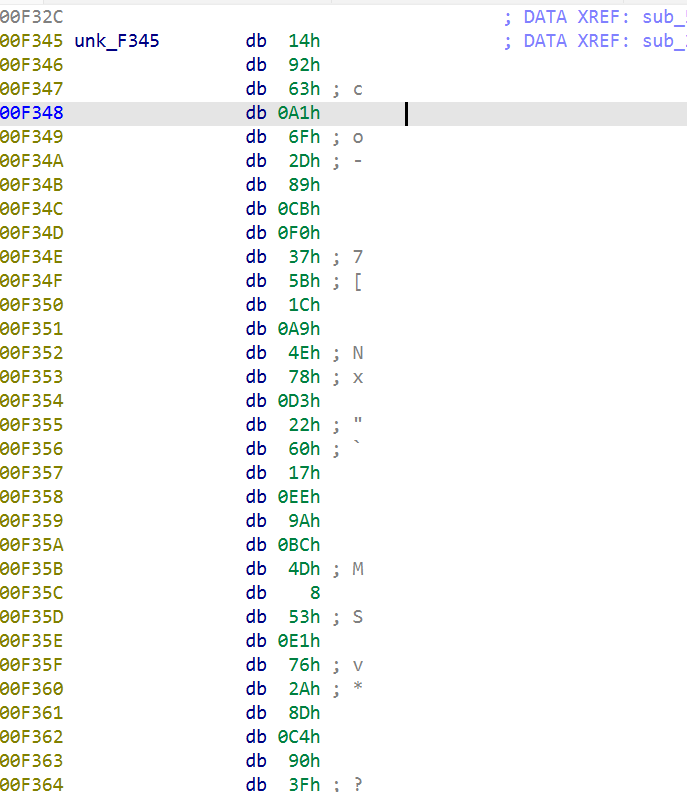Click the 2Ah byte value

[x=304, y=689]
